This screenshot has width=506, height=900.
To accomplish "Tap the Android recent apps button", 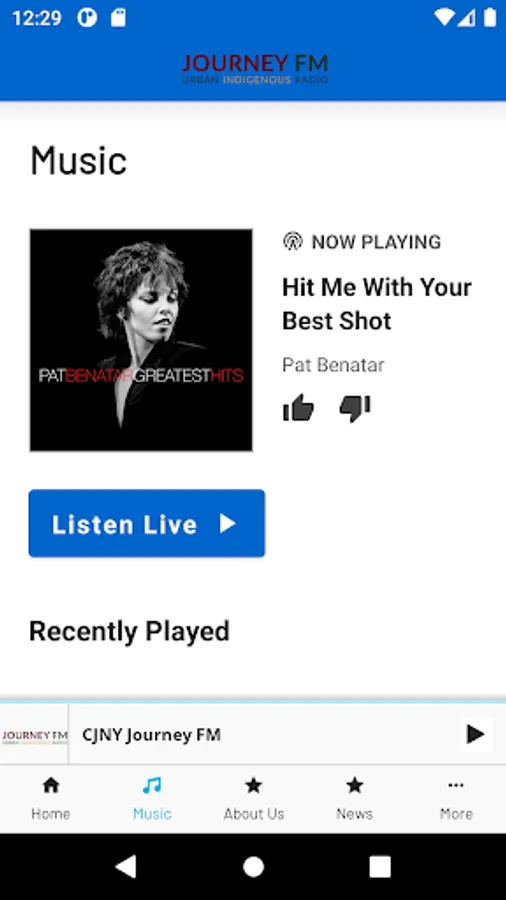I will coord(380,867).
